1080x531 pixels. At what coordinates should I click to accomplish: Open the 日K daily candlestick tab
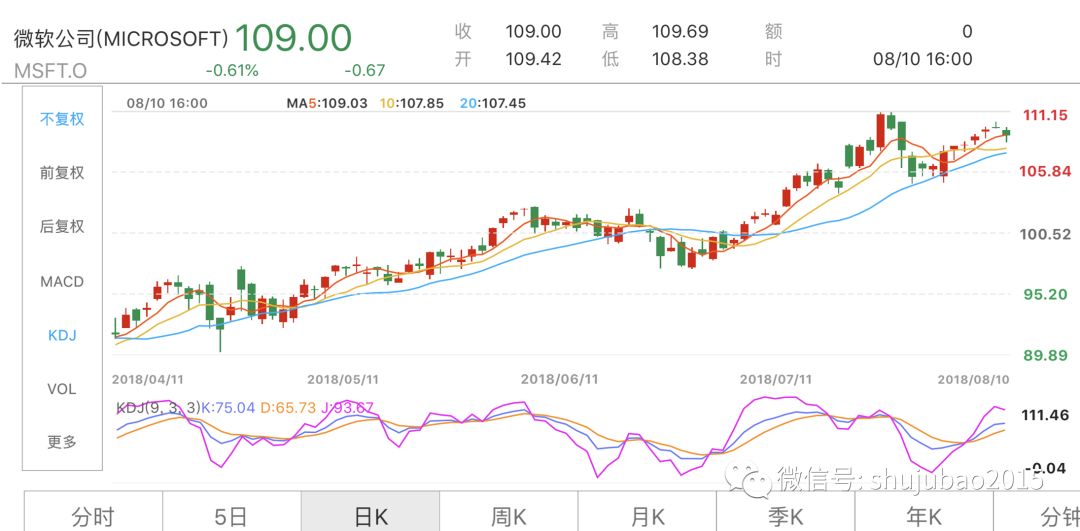click(x=370, y=515)
